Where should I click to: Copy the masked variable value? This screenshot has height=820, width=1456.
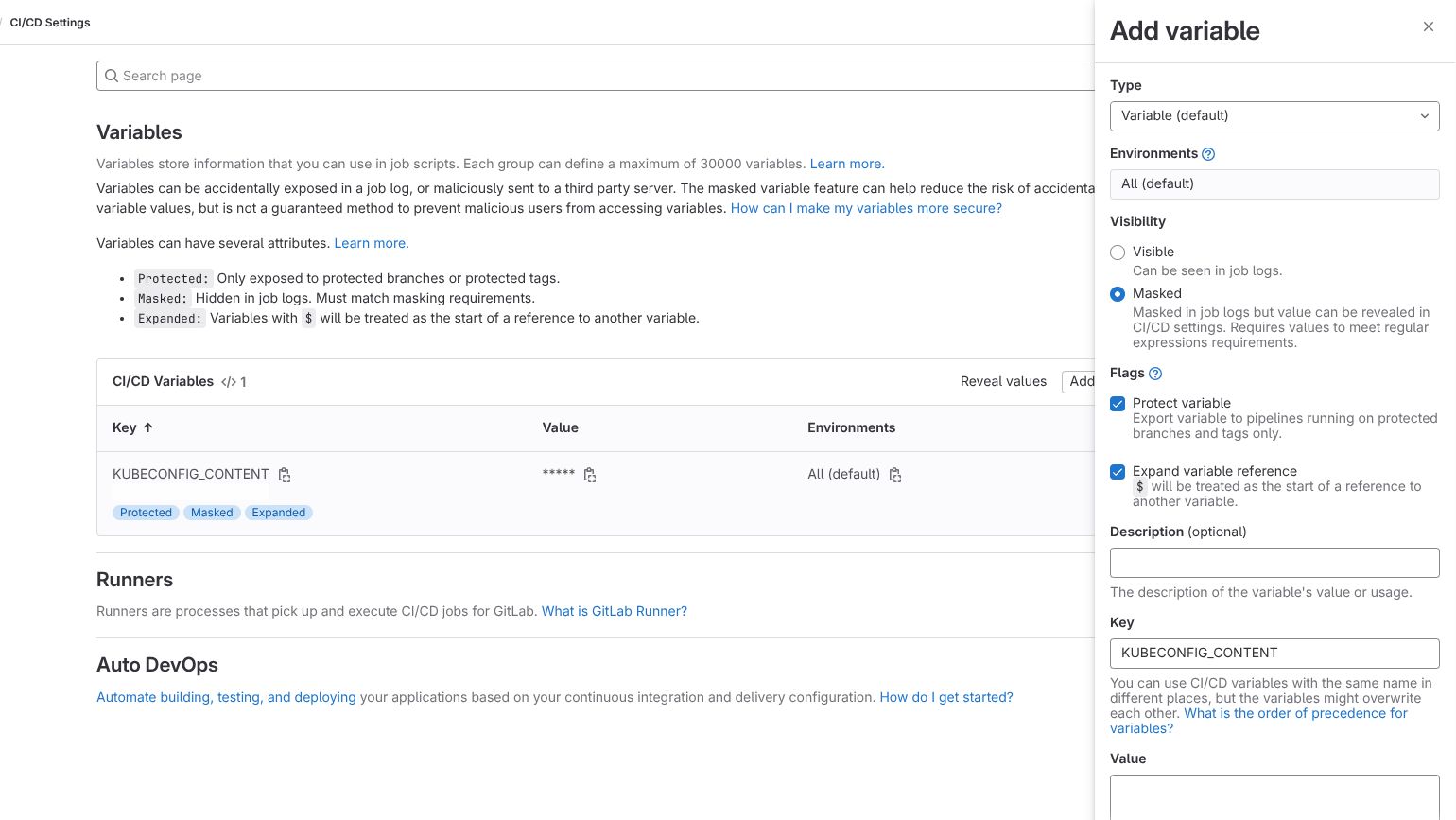coord(590,475)
